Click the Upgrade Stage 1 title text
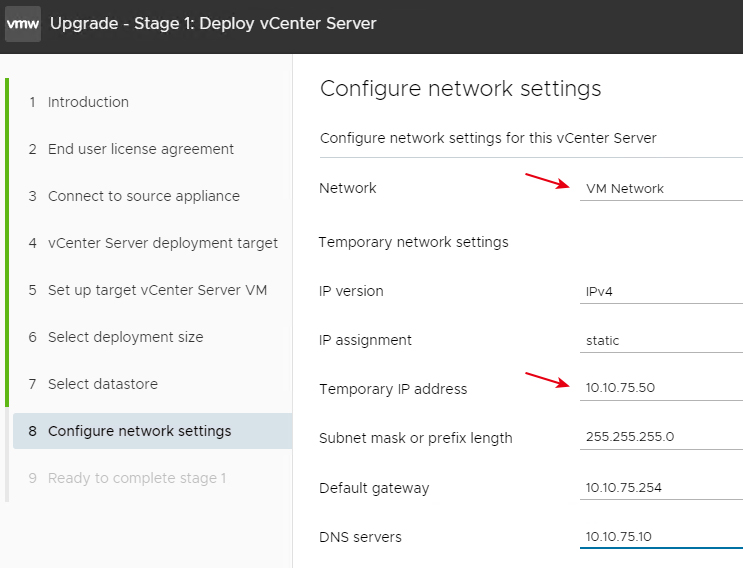 (x=213, y=23)
